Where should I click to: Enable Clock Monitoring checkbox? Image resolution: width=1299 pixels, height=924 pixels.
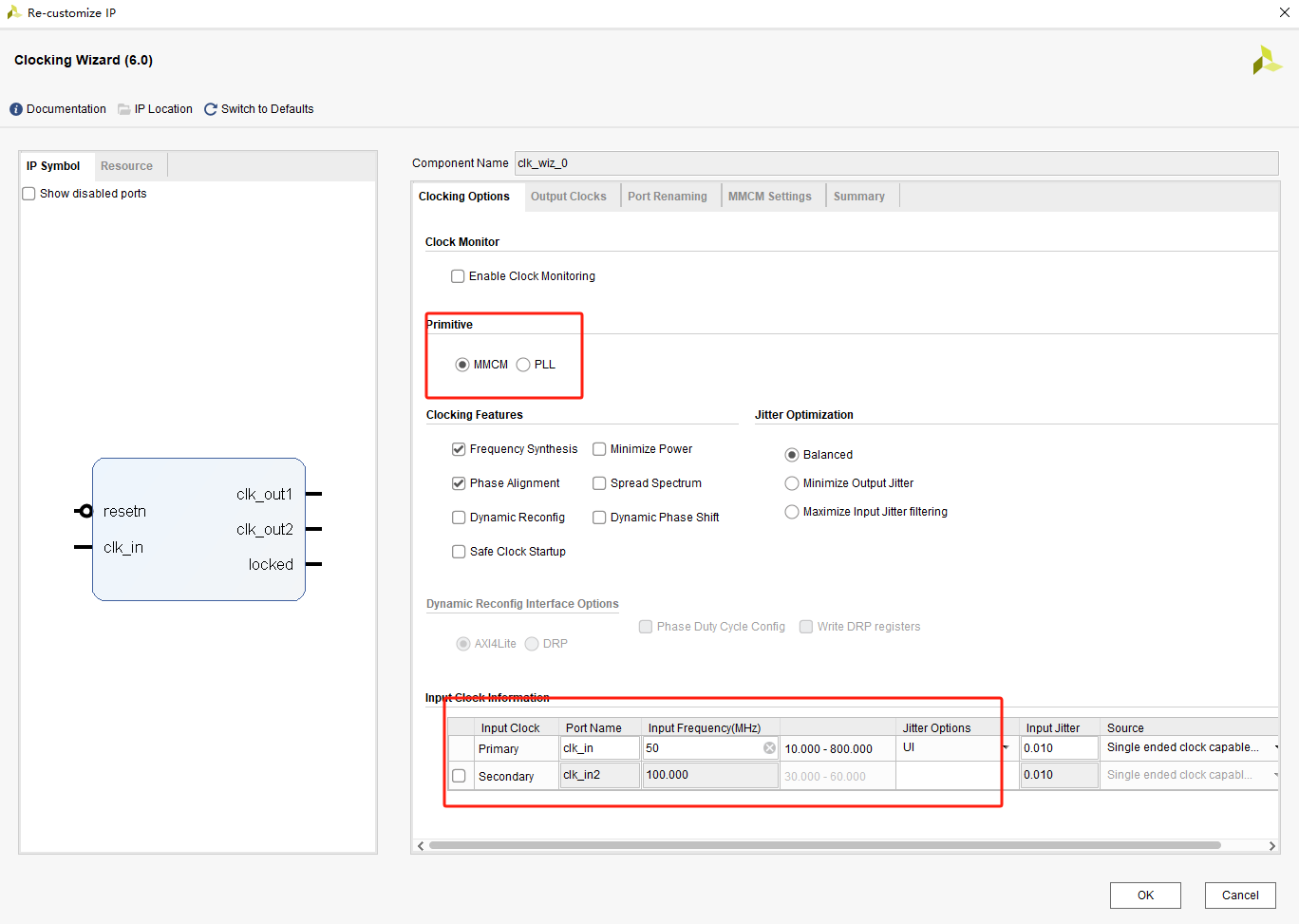coord(458,276)
